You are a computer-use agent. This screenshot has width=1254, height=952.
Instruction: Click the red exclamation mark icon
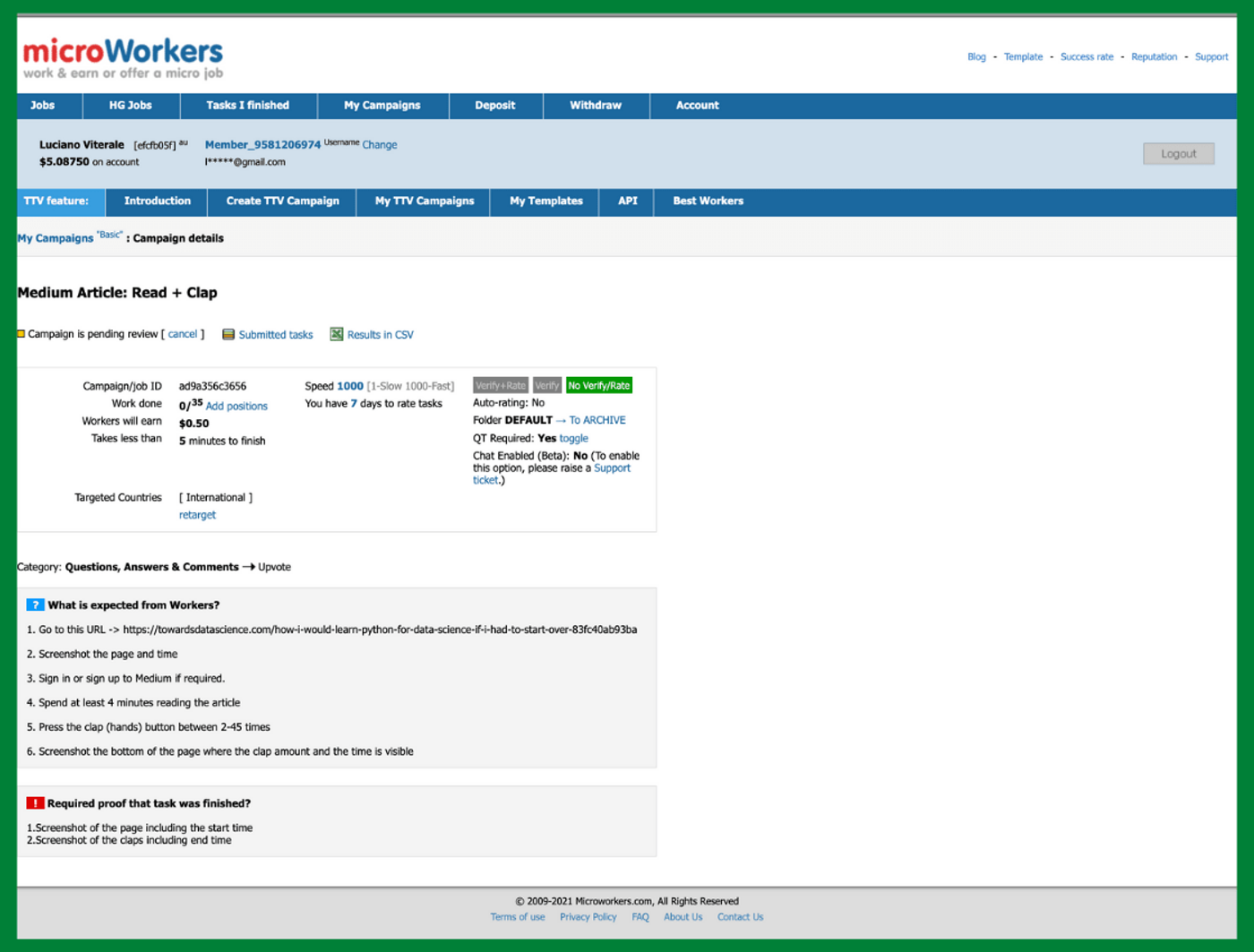pyautogui.click(x=35, y=803)
